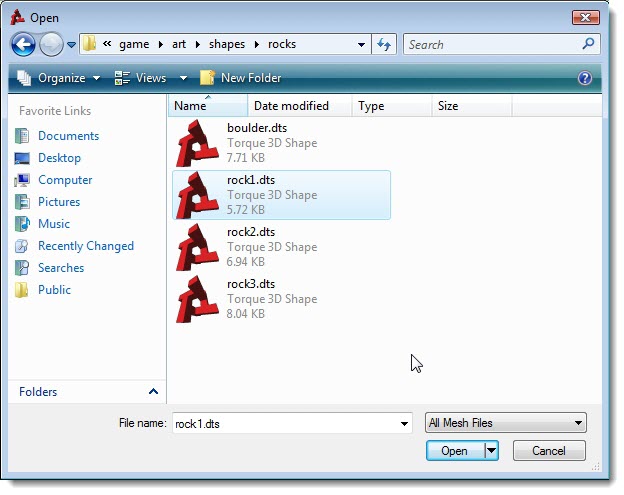Click the Back navigation arrow
This screenshot has height=495, width=624.
tap(23, 44)
